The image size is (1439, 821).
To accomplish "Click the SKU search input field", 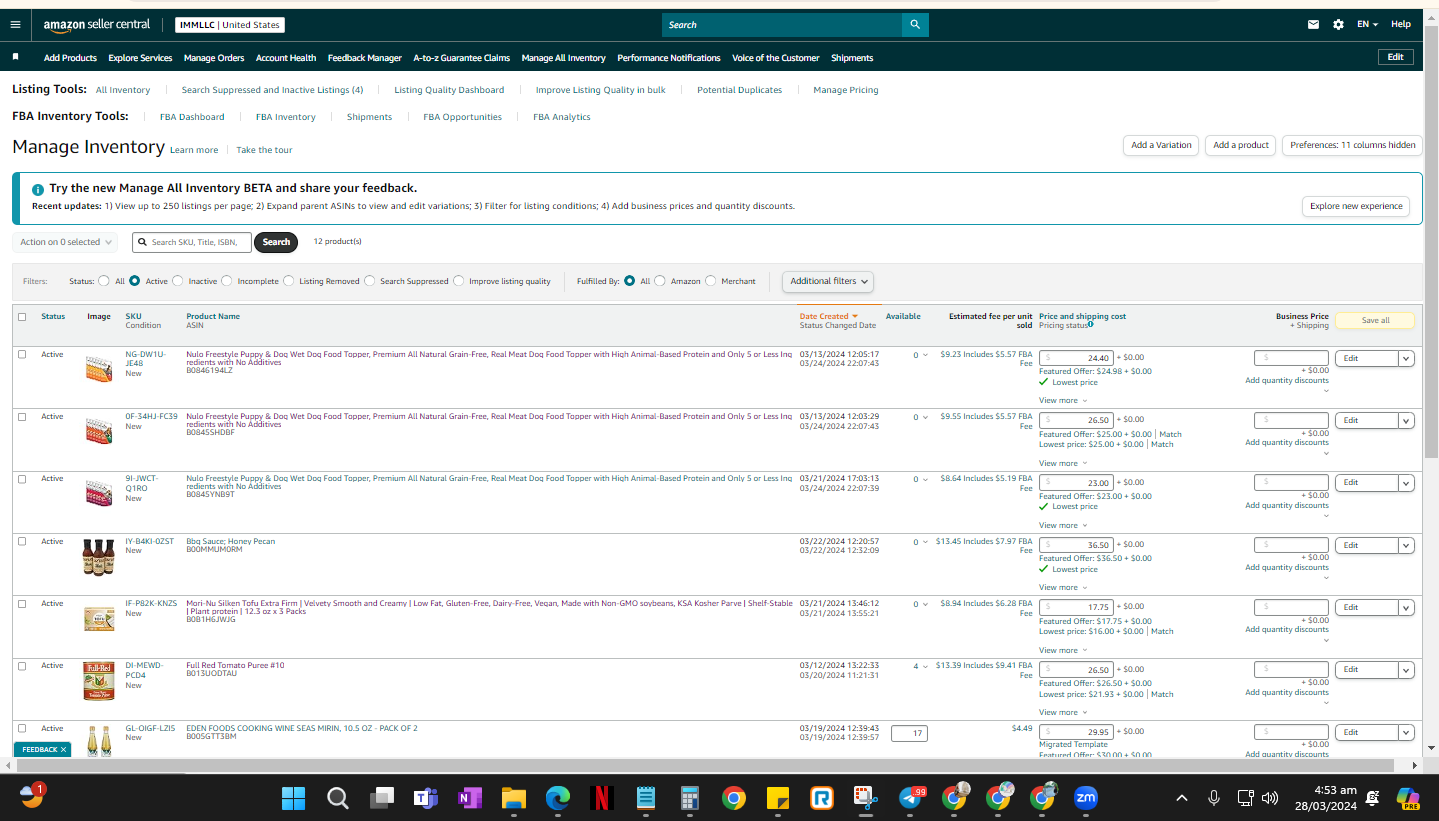I will tap(192, 242).
